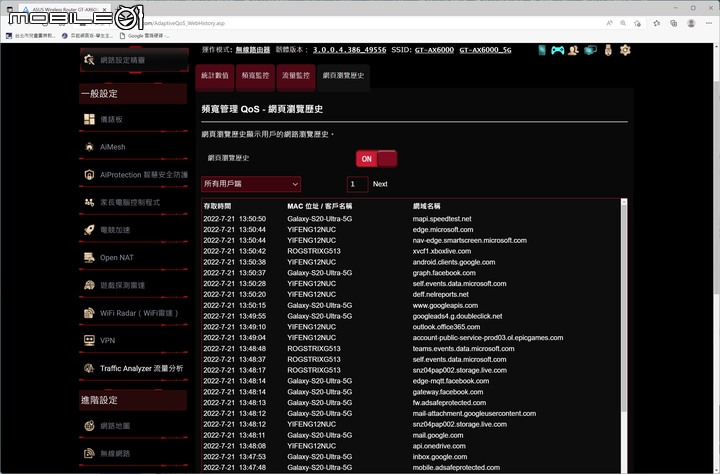Click the 2022-7-21 13:50:50 timestamp
The image size is (720, 474).
235,219
